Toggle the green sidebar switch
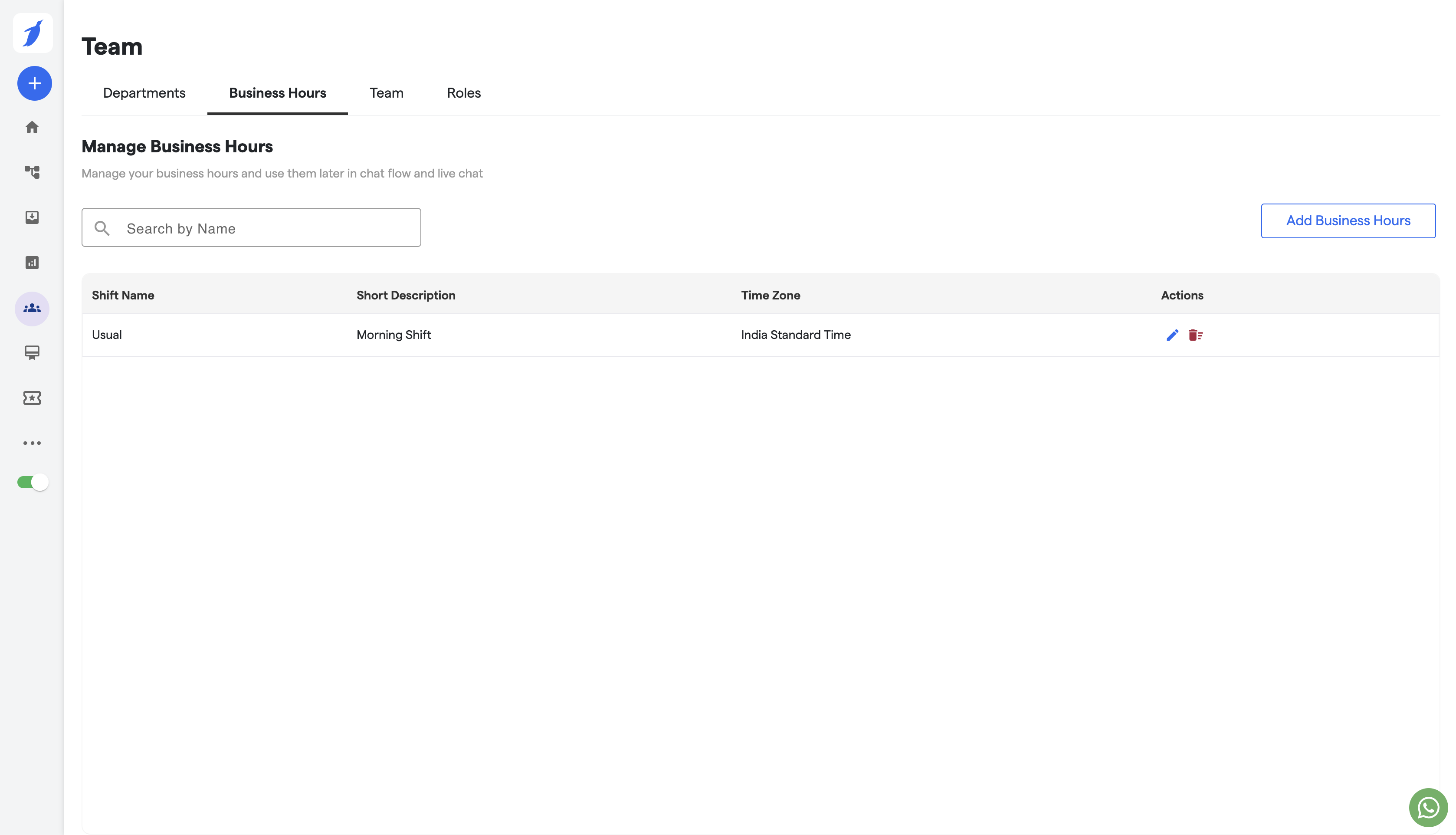This screenshot has height=835, width=1456. click(33, 482)
